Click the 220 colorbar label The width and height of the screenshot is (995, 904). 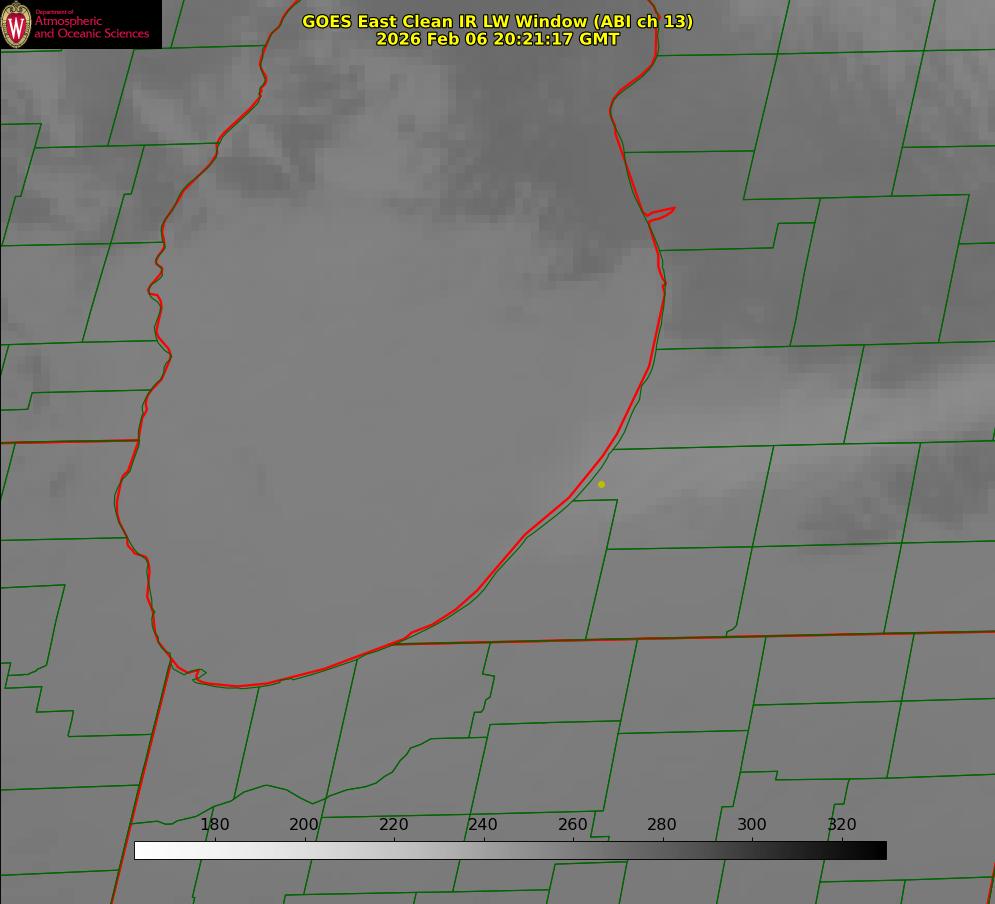pos(393,824)
